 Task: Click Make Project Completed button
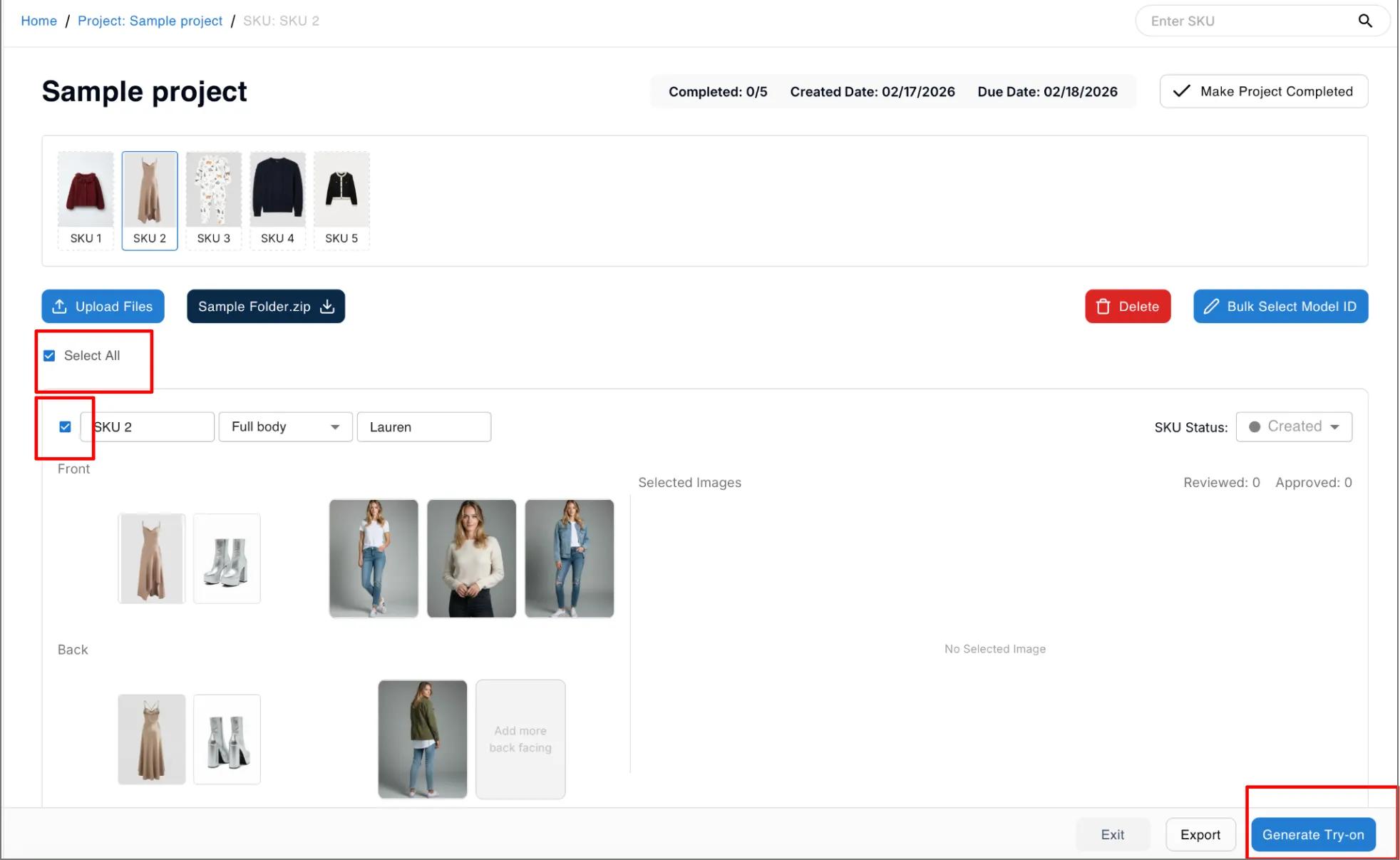pyautogui.click(x=1263, y=91)
